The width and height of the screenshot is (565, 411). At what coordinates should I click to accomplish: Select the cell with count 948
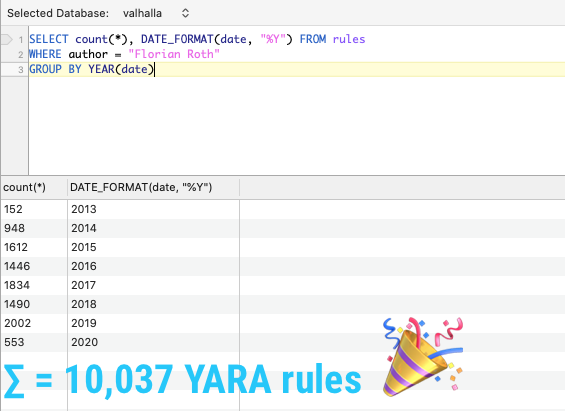pos(34,228)
